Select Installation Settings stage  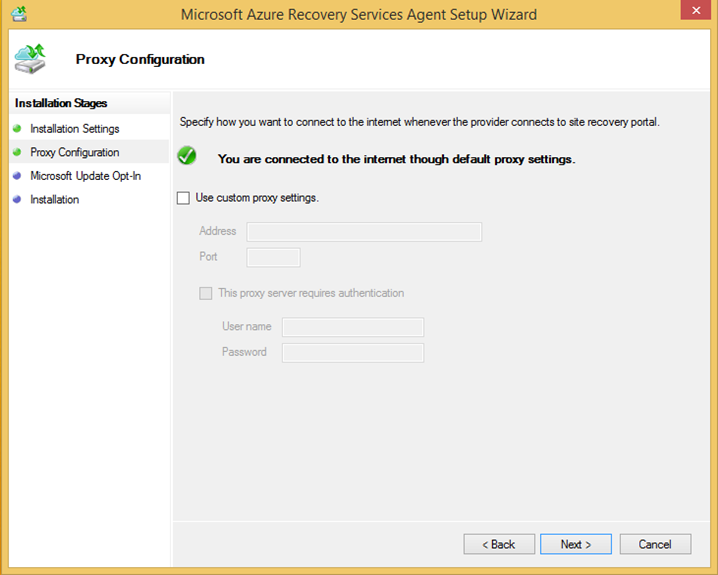tap(75, 129)
